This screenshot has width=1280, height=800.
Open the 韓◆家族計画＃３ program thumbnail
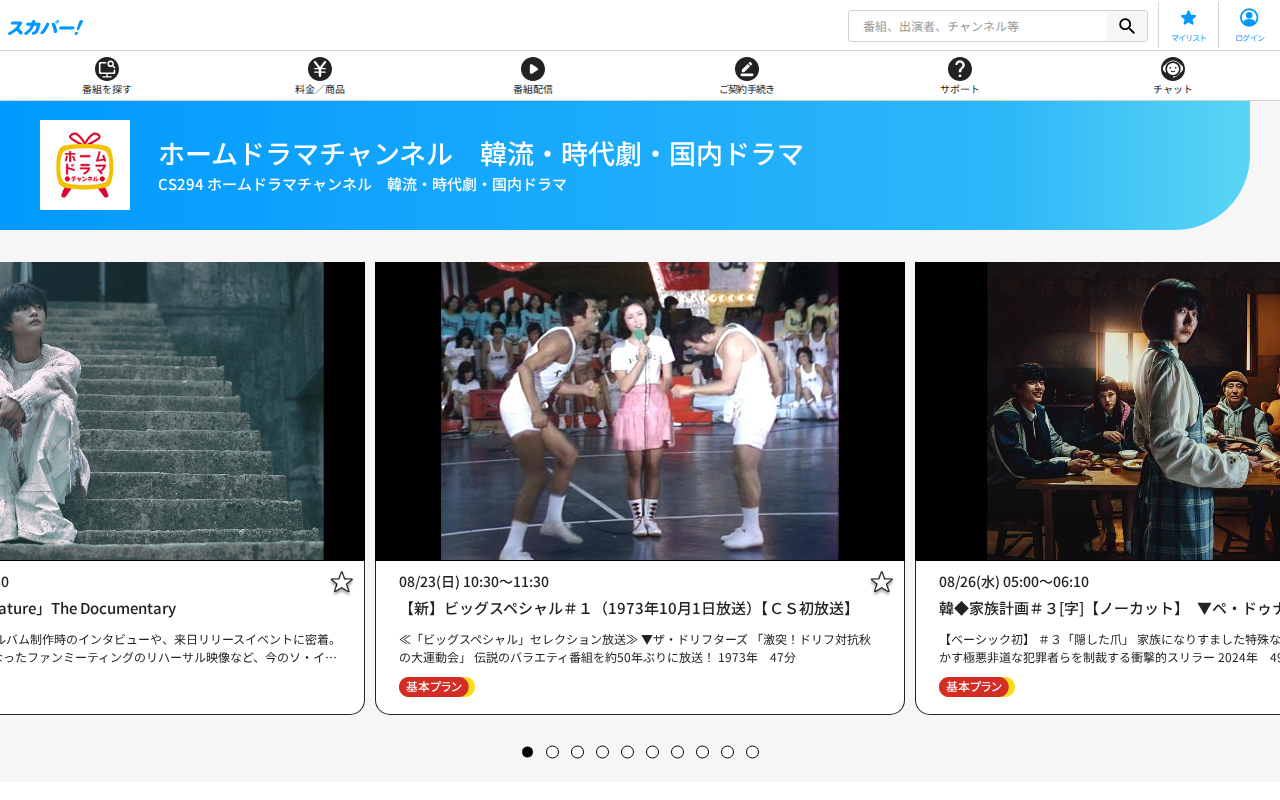(x=1098, y=411)
